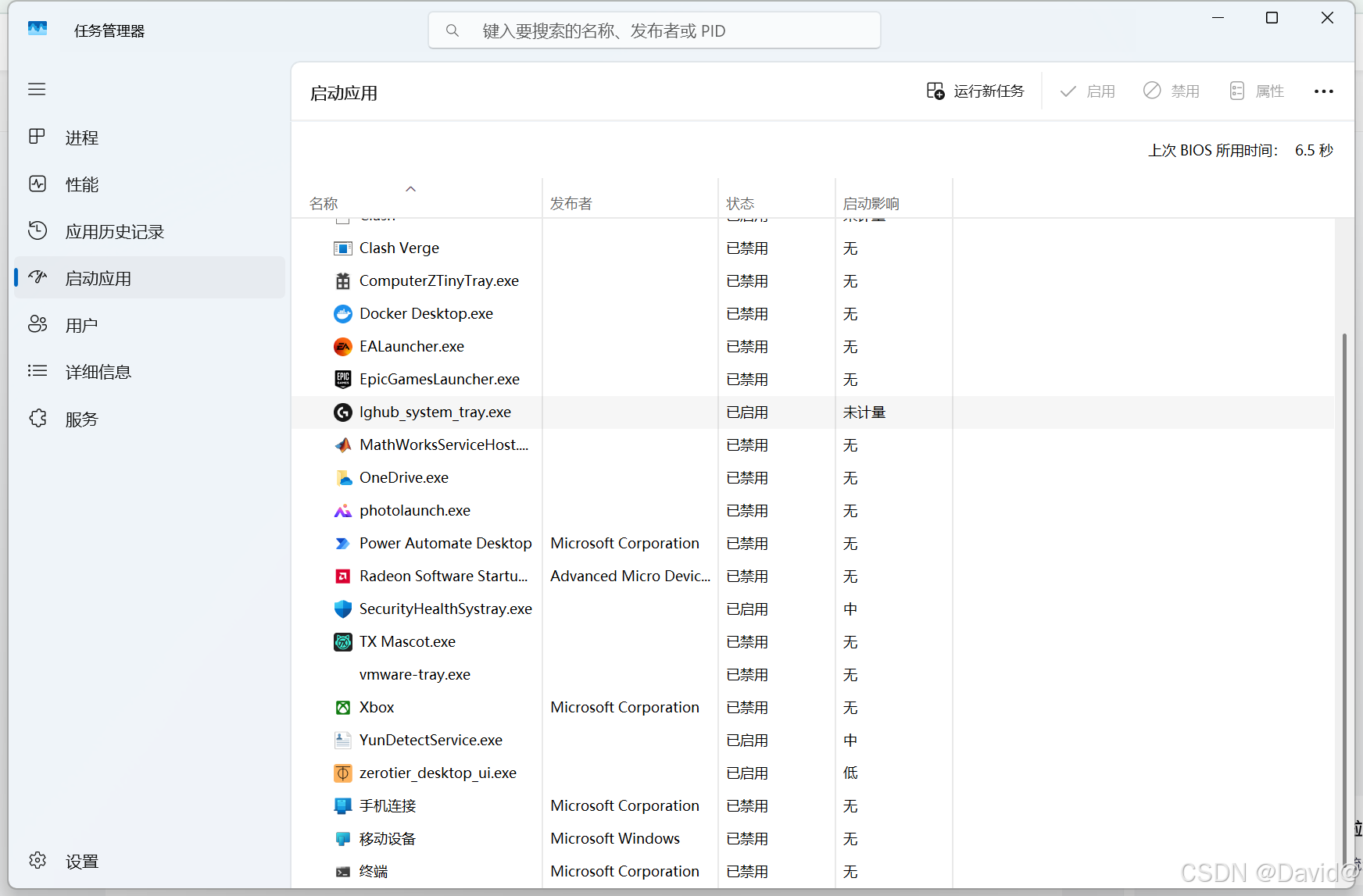Click the Xbox app icon
Screen dimensions: 1363x896
pos(342,708)
